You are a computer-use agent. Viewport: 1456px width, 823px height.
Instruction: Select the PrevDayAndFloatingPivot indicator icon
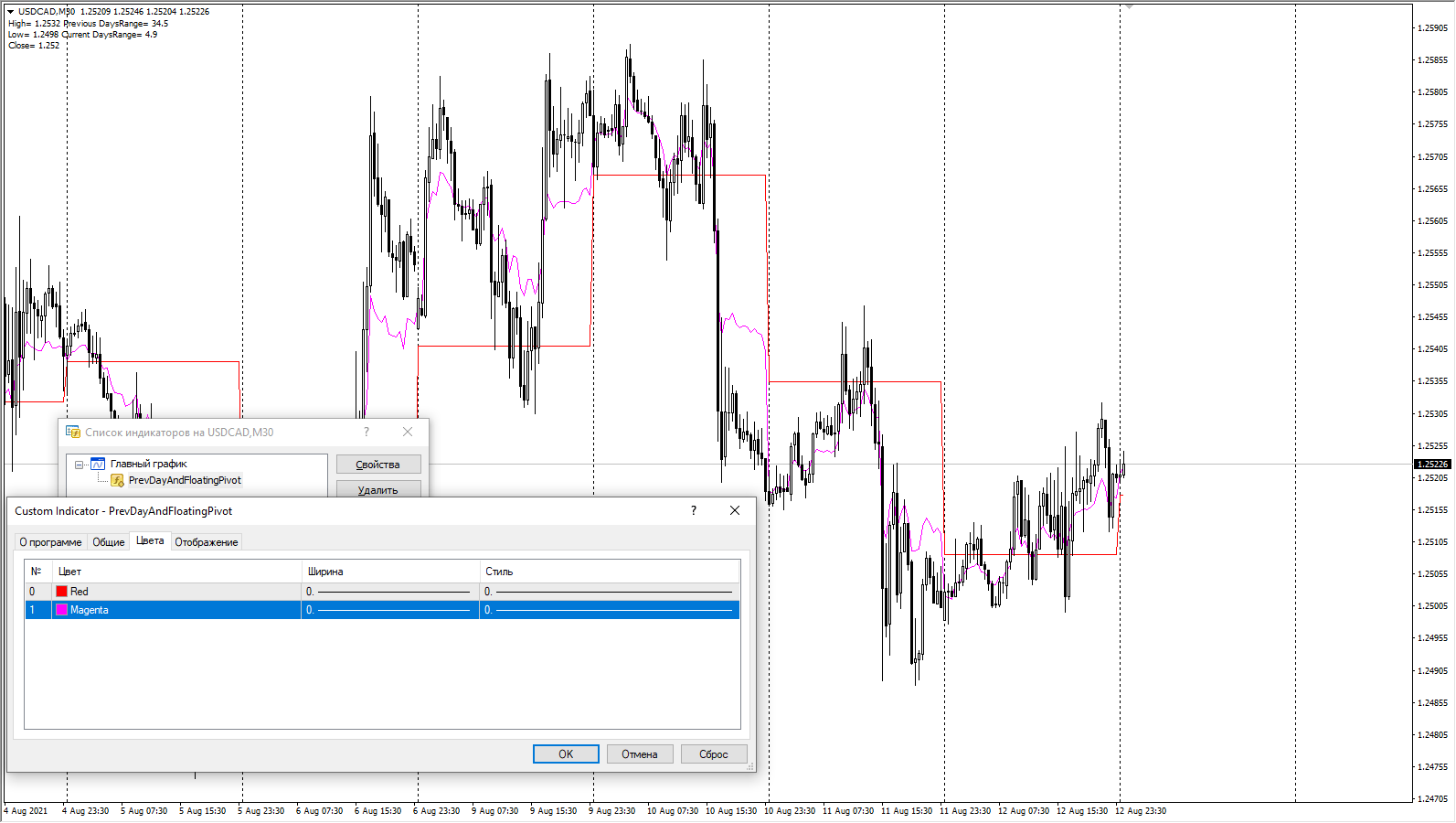point(117,480)
